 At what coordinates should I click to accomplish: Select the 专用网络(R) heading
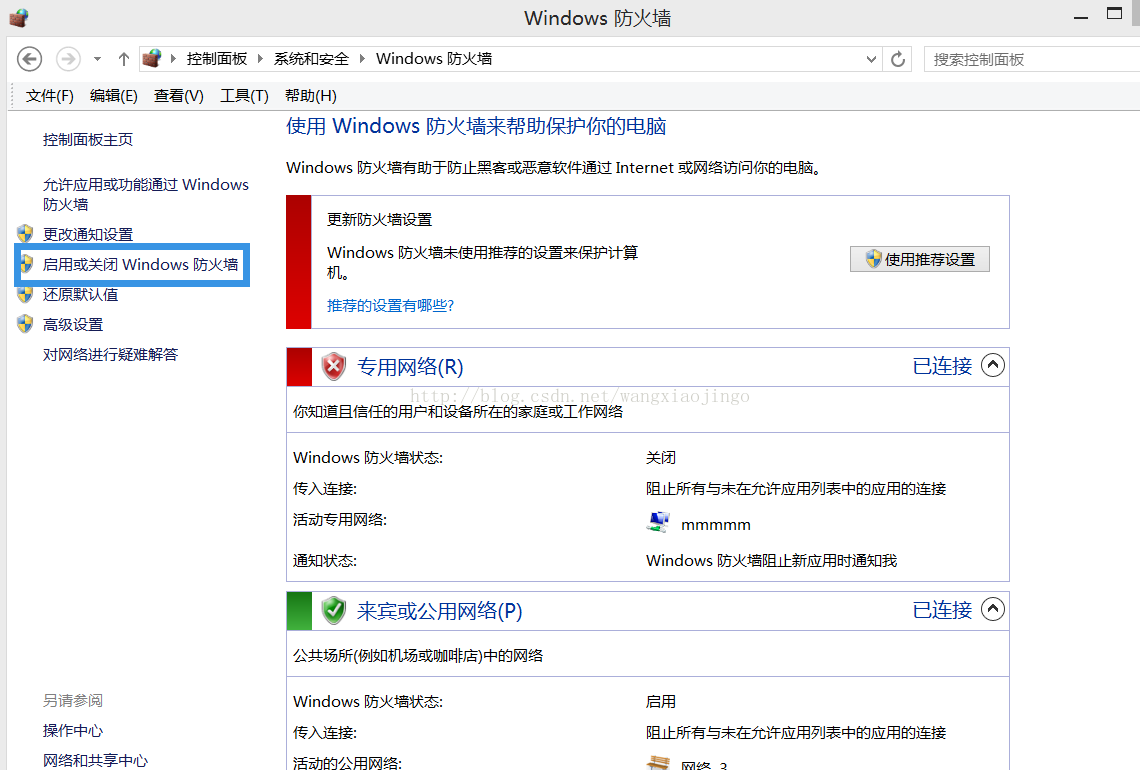[410, 367]
